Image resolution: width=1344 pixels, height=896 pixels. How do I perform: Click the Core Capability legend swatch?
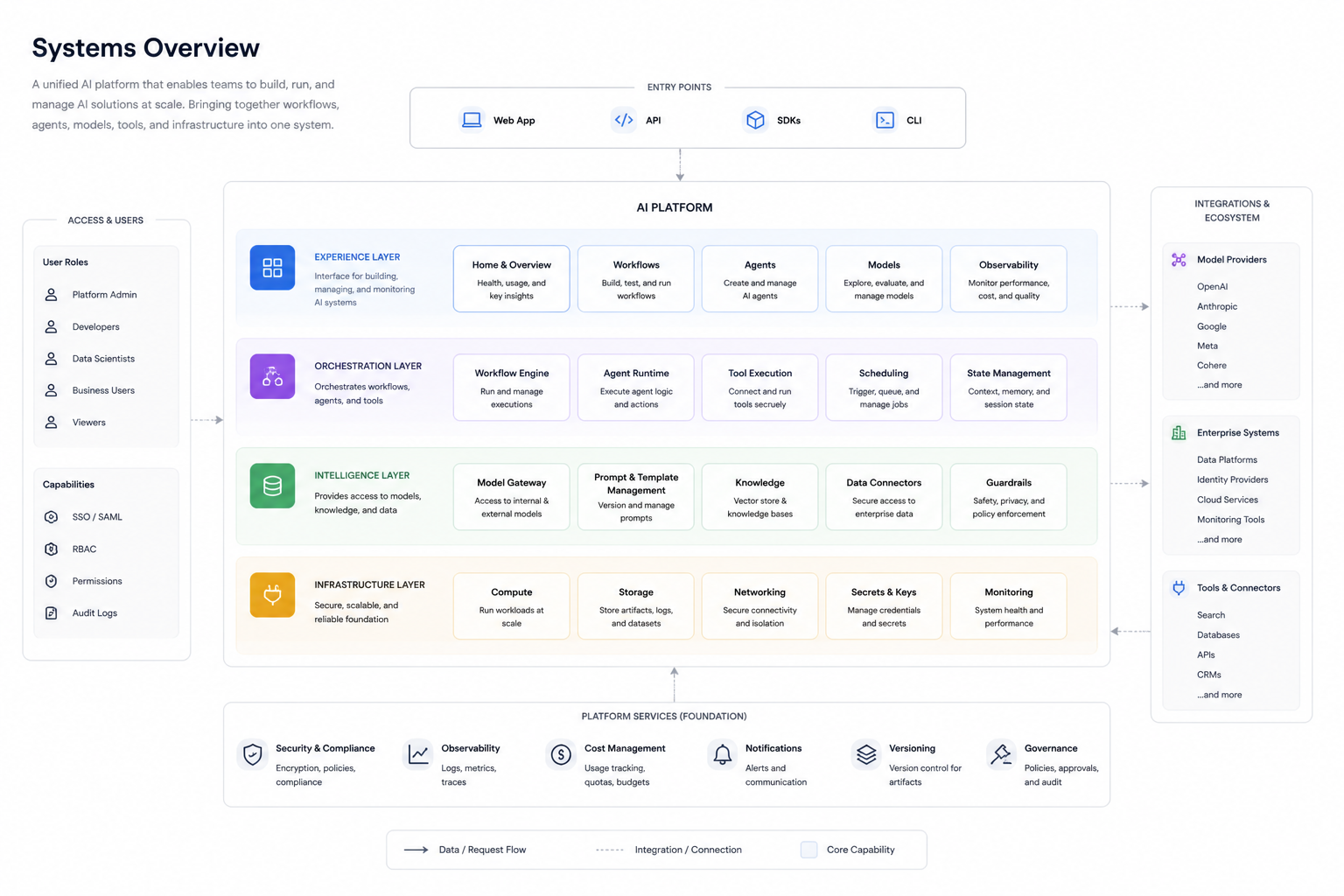(809, 850)
